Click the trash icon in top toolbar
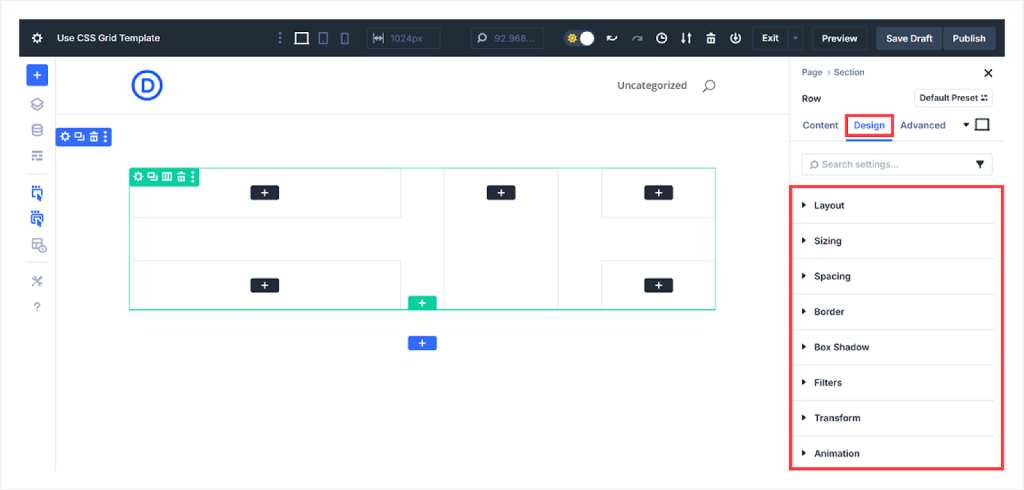This screenshot has height=490, width=1024. click(711, 38)
